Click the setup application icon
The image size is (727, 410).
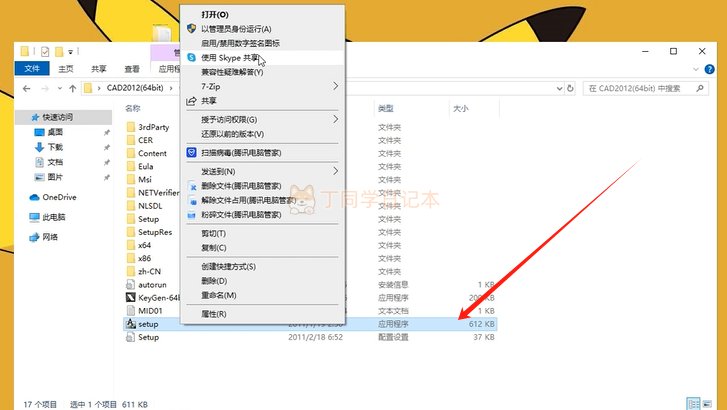coord(131,324)
